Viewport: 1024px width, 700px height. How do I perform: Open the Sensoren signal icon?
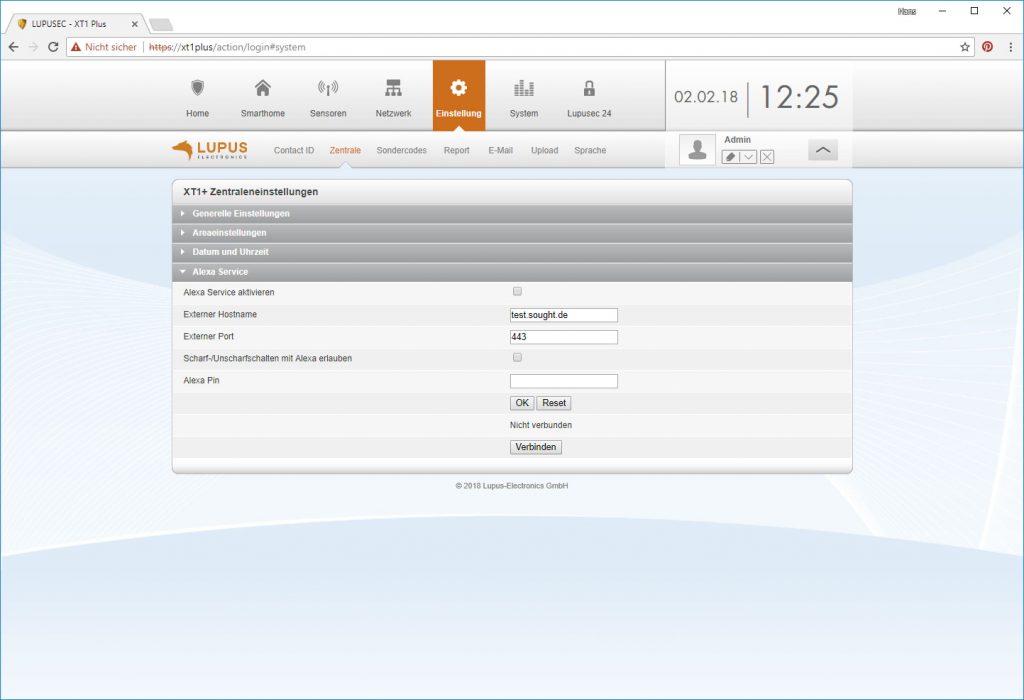tap(328, 88)
